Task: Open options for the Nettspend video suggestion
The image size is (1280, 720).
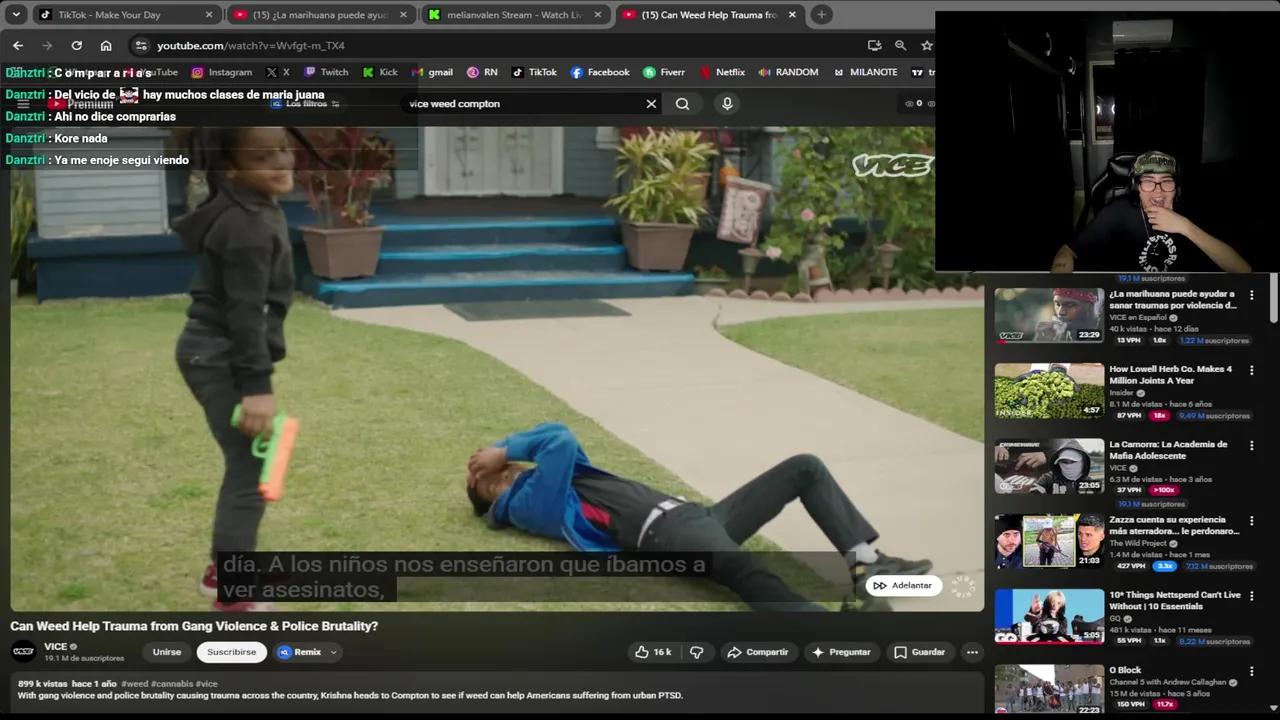Action: pos(1251,596)
